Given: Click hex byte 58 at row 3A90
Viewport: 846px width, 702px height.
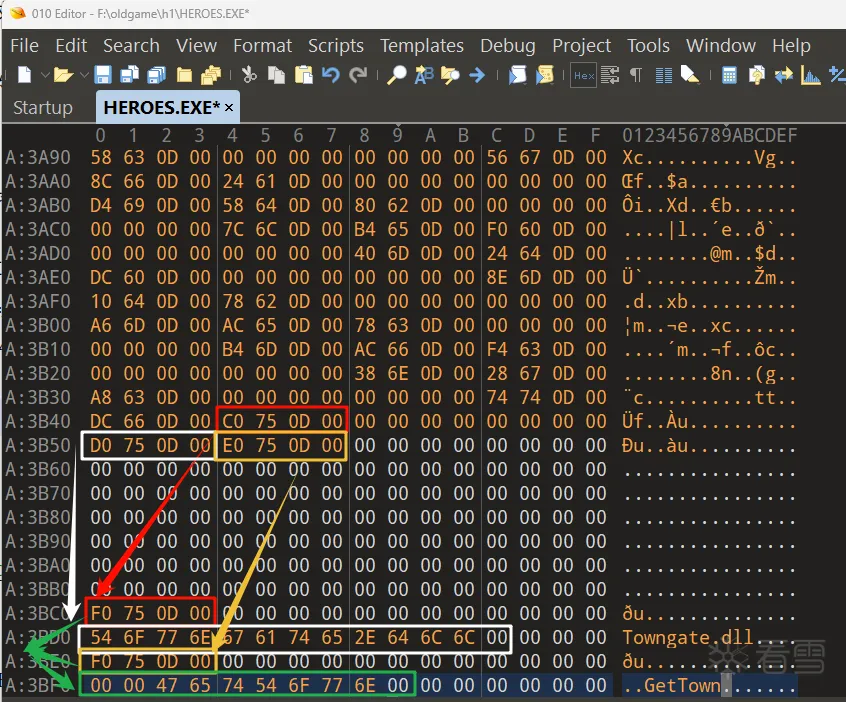Looking at the screenshot, I should [101, 157].
